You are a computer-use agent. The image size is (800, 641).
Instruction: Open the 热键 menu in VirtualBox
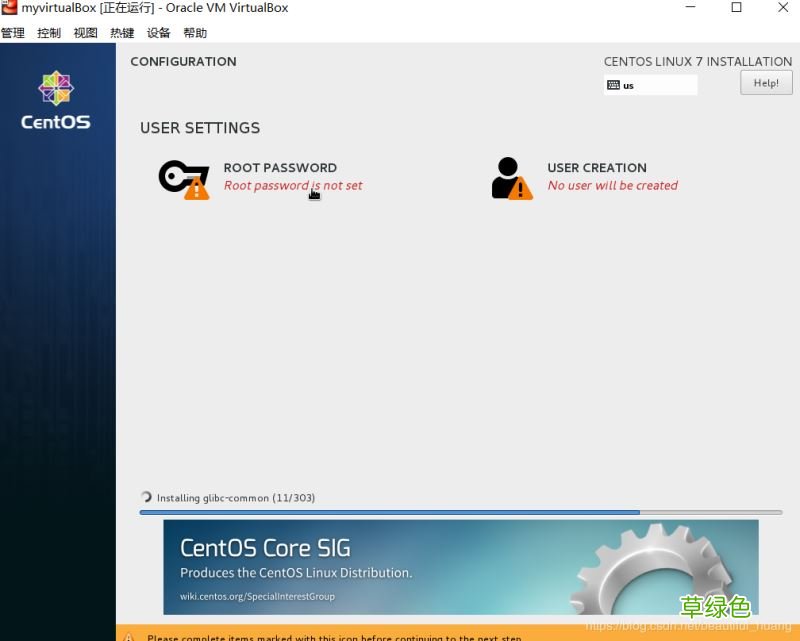pos(122,32)
